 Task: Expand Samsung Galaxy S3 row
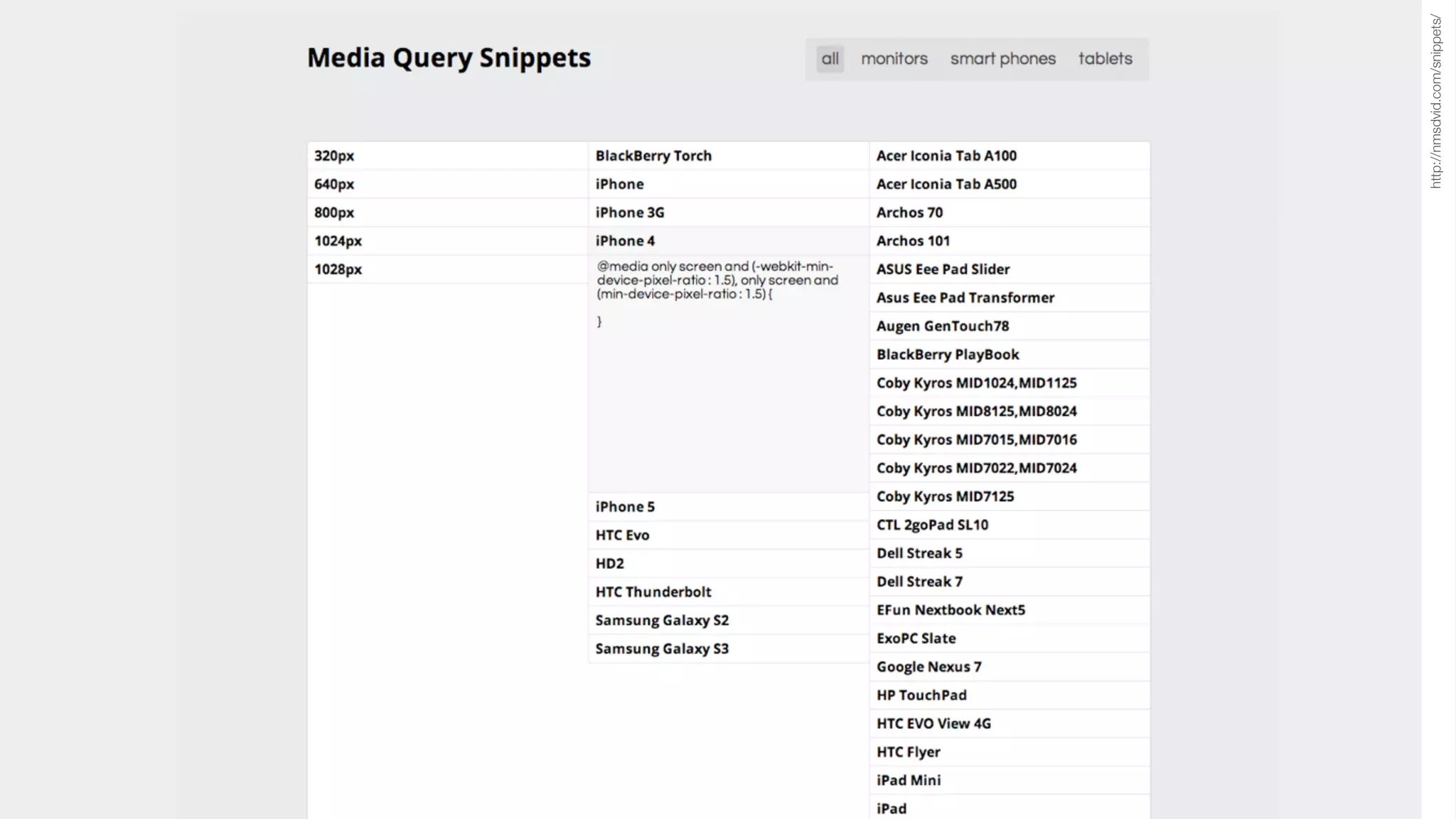662,649
